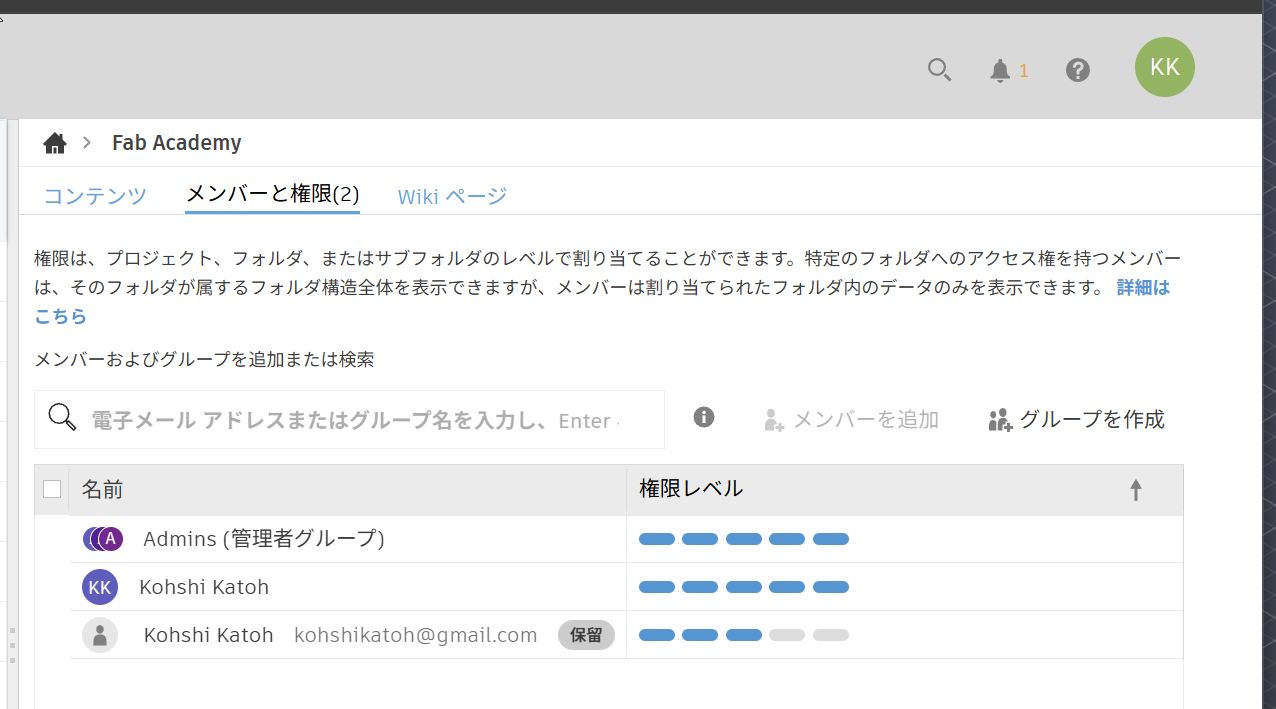Open the Wiki ページ tab
This screenshot has width=1276, height=709.
452,196
